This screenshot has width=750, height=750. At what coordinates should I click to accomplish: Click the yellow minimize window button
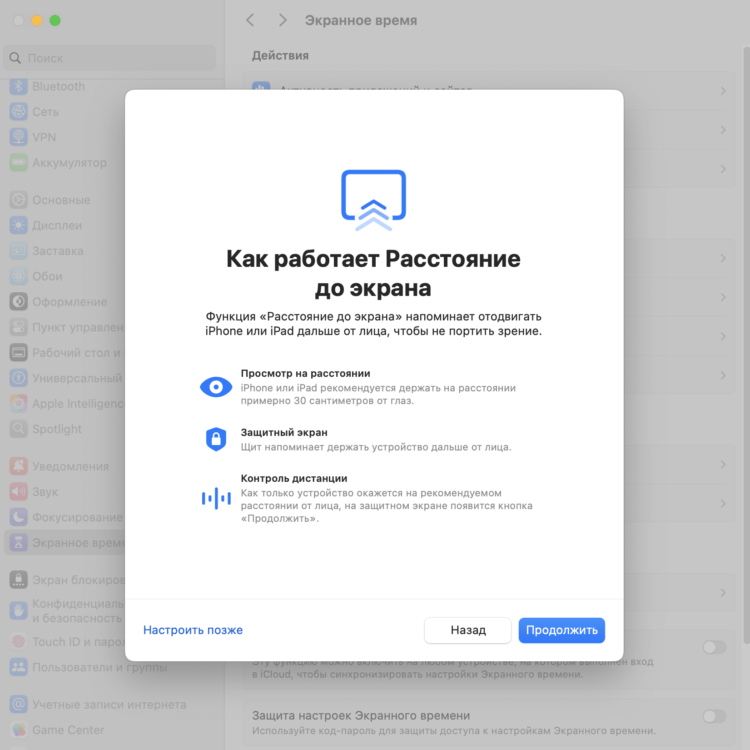pyautogui.click(x=37, y=20)
